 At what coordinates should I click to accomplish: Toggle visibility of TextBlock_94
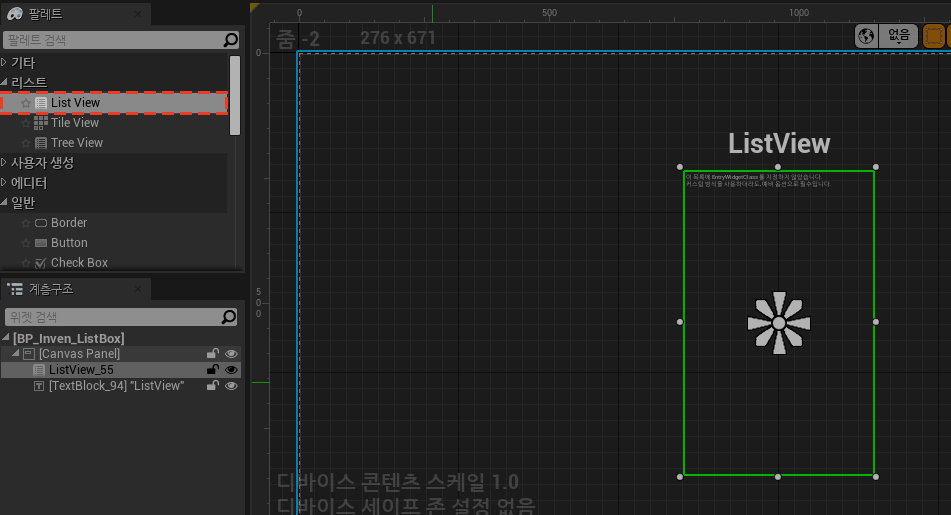tap(231, 386)
